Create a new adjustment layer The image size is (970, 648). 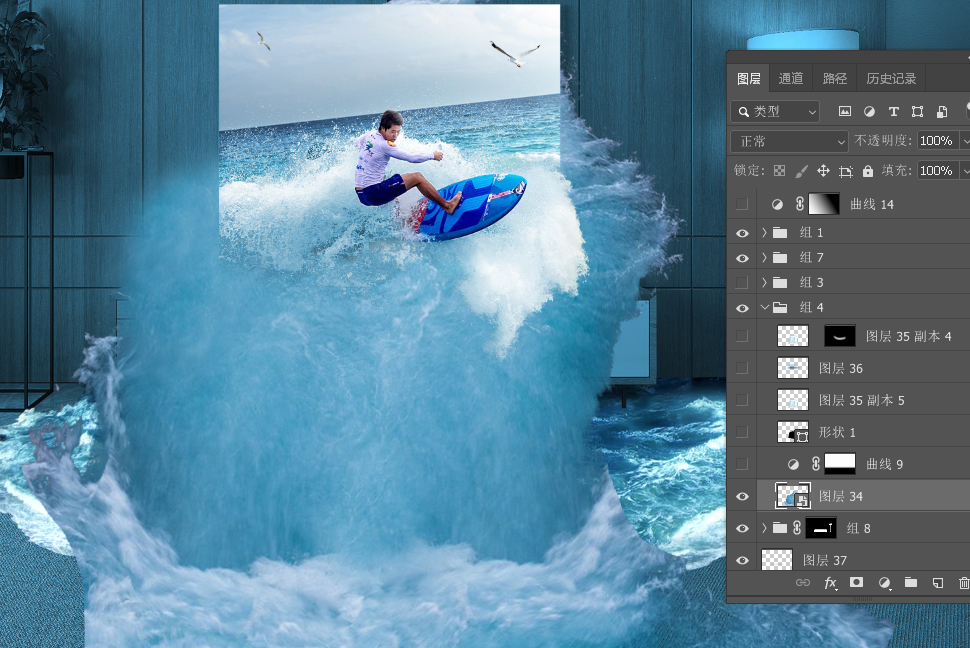[x=884, y=583]
